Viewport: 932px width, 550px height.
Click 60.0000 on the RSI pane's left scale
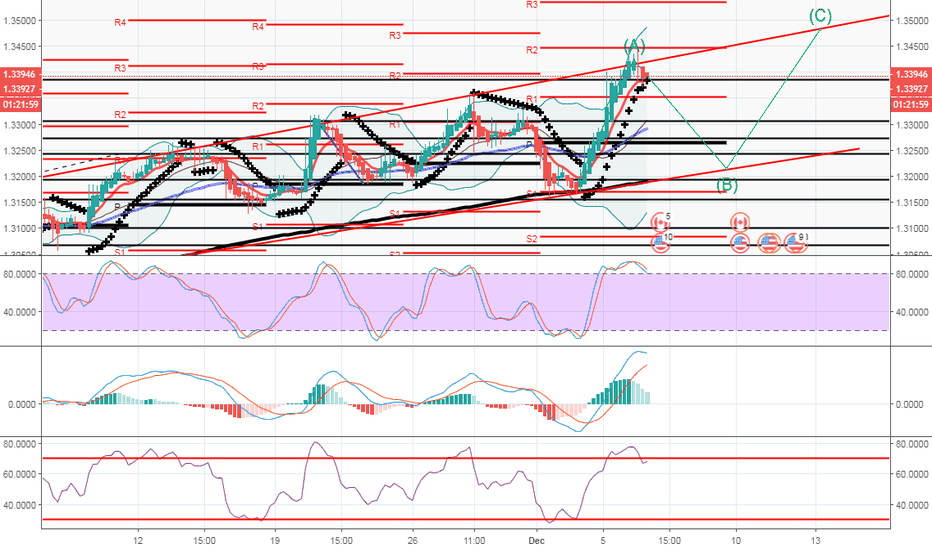point(20,474)
